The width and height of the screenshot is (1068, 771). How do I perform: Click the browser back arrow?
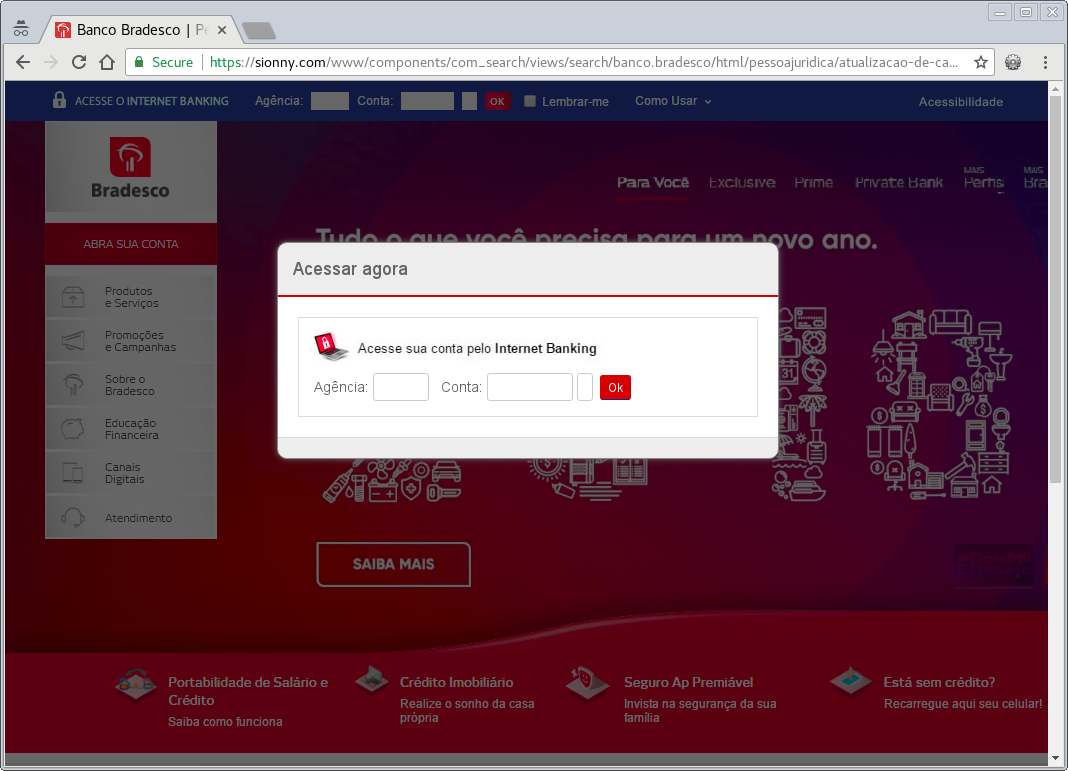coord(22,63)
